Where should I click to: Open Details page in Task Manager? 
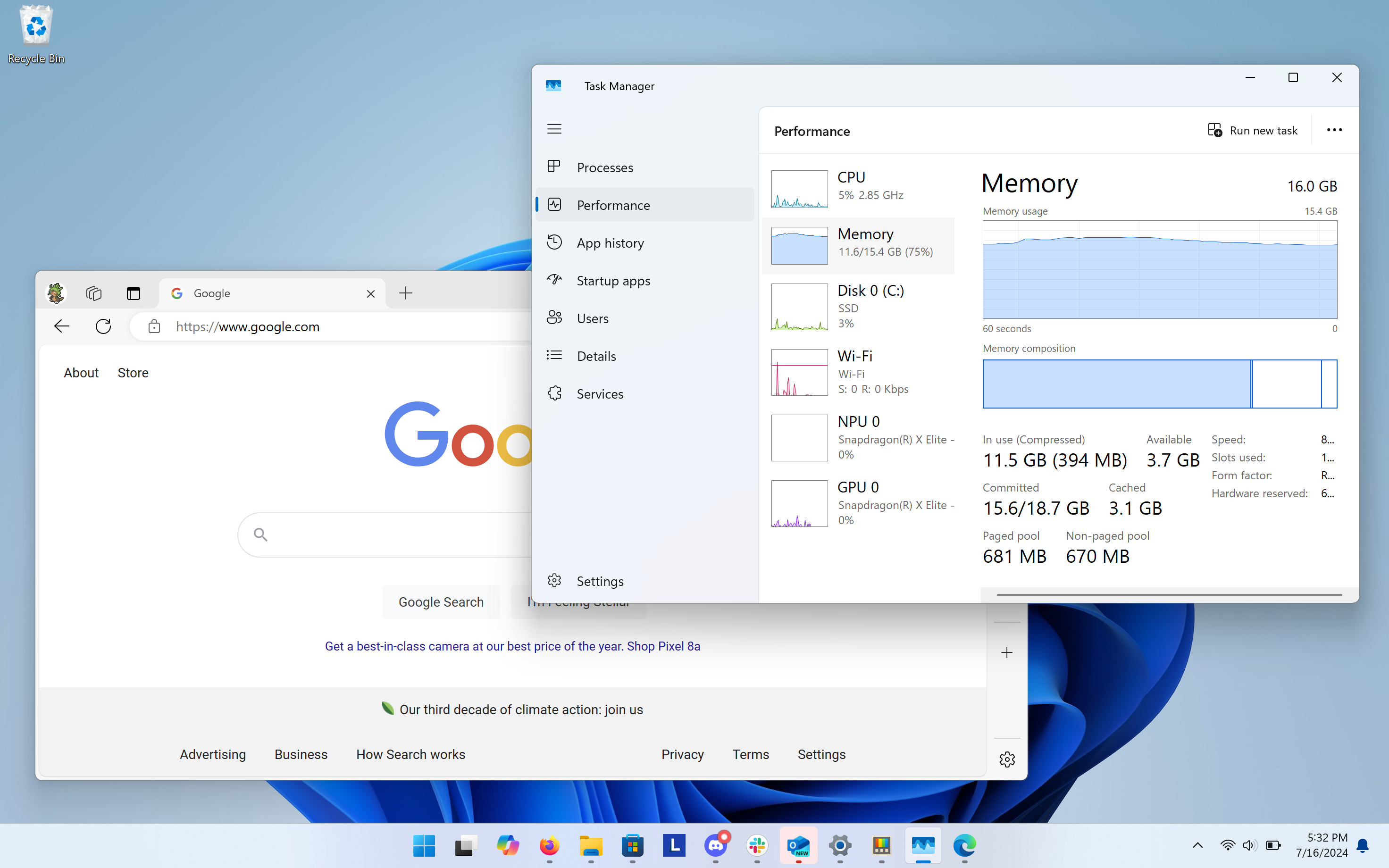click(644, 356)
